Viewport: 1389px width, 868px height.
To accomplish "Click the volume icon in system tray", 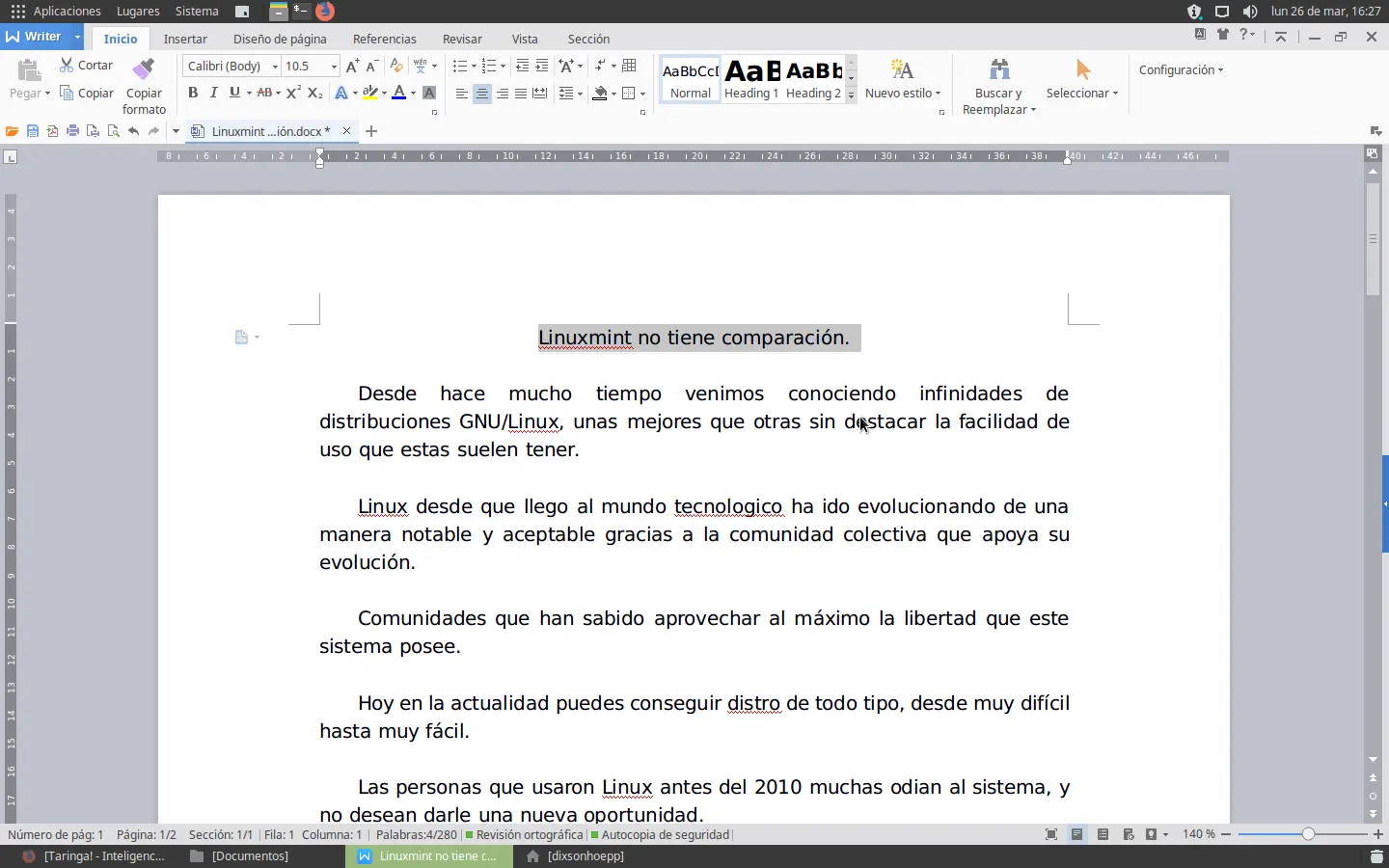I will click(x=1250, y=11).
